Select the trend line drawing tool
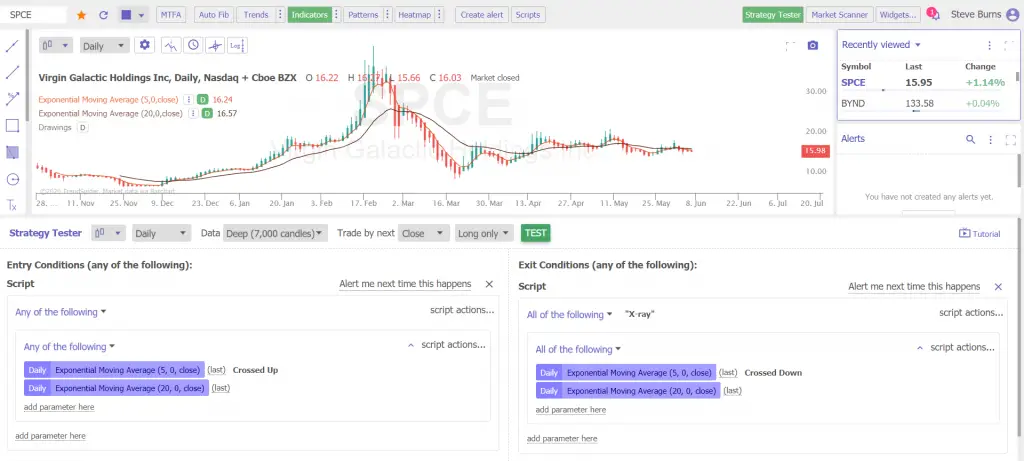This screenshot has height=461, width=1024. 12,46
